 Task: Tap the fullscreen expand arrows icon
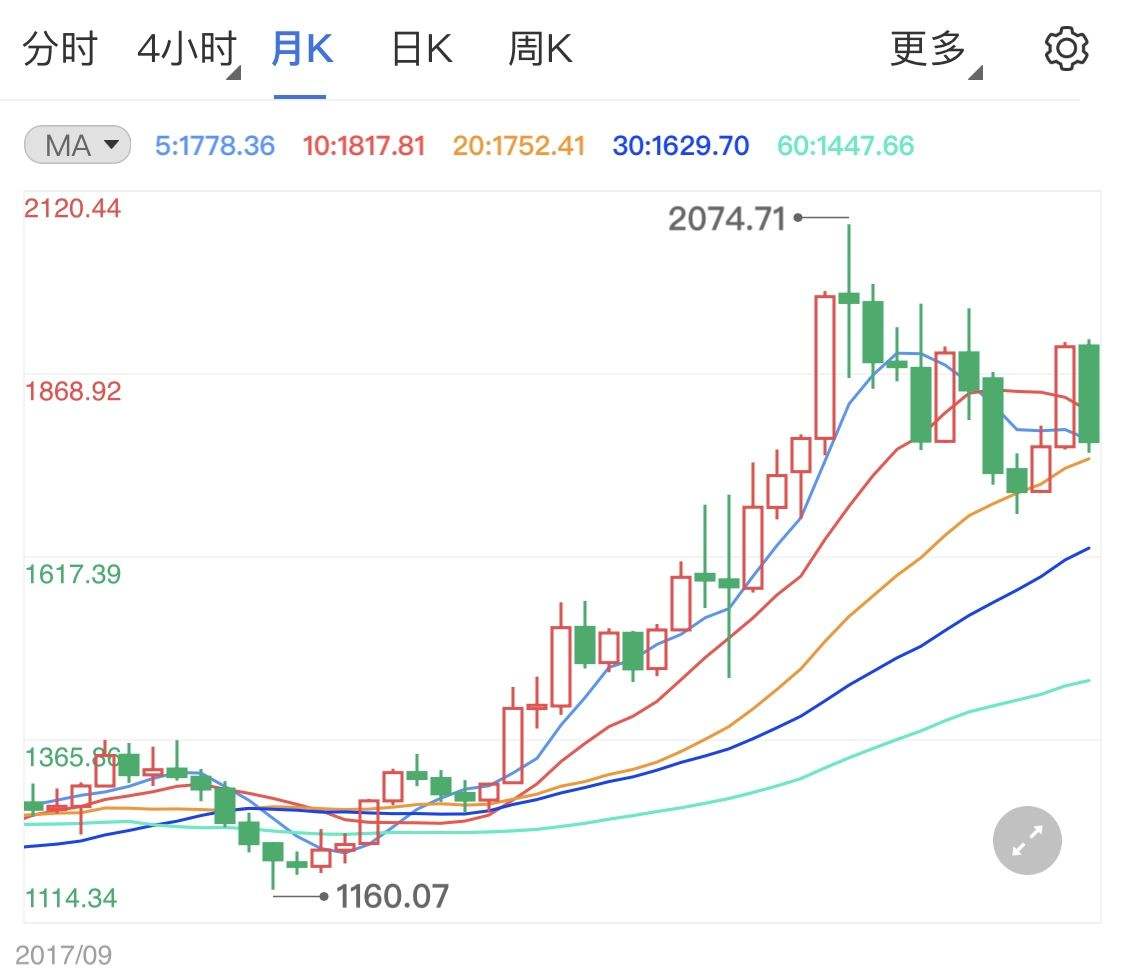coord(1026,840)
